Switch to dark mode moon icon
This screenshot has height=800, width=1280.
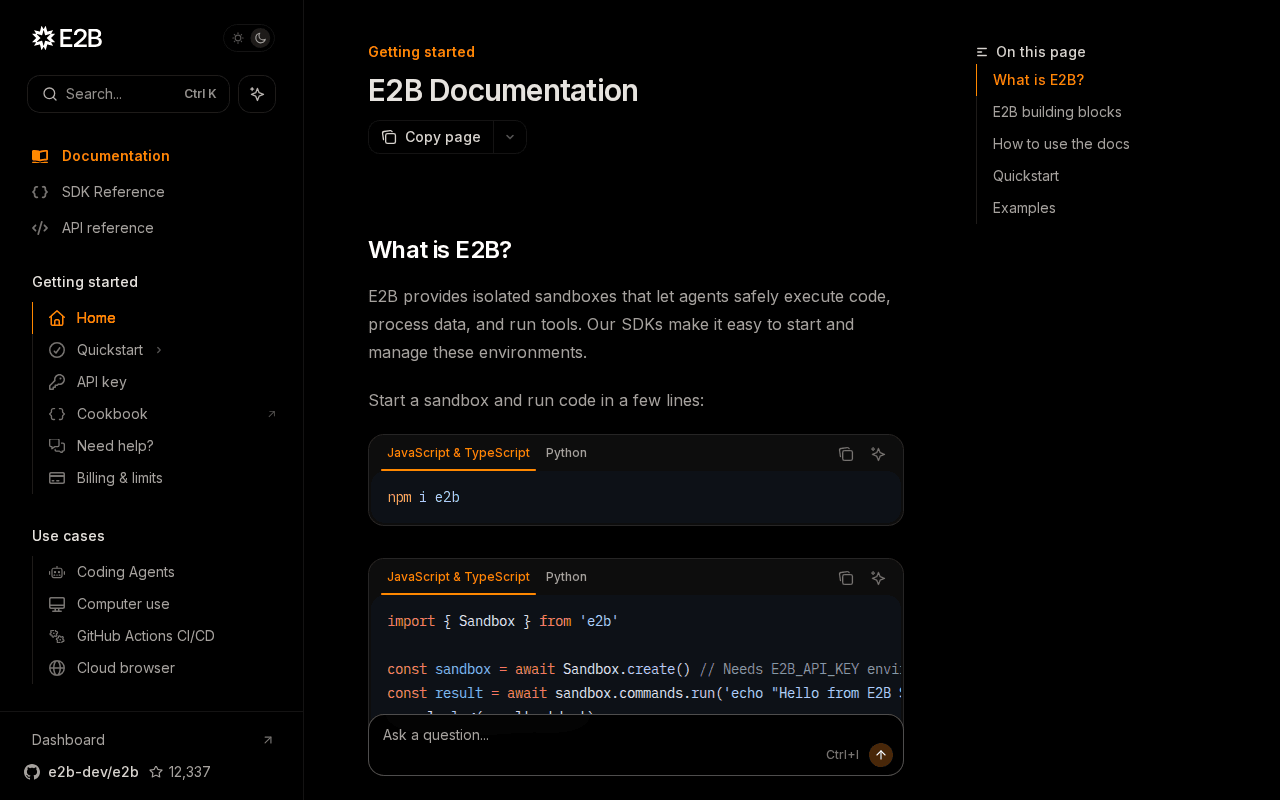[x=260, y=38]
